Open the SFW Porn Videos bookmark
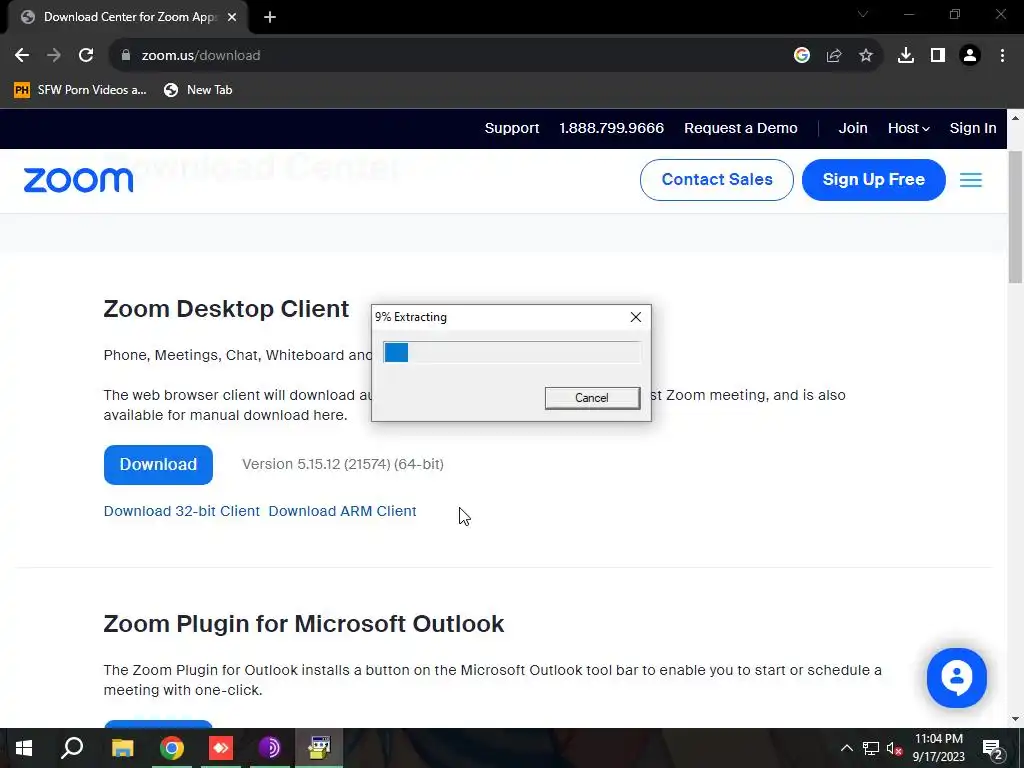The height and width of the screenshot is (768, 1024). pos(80,90)
